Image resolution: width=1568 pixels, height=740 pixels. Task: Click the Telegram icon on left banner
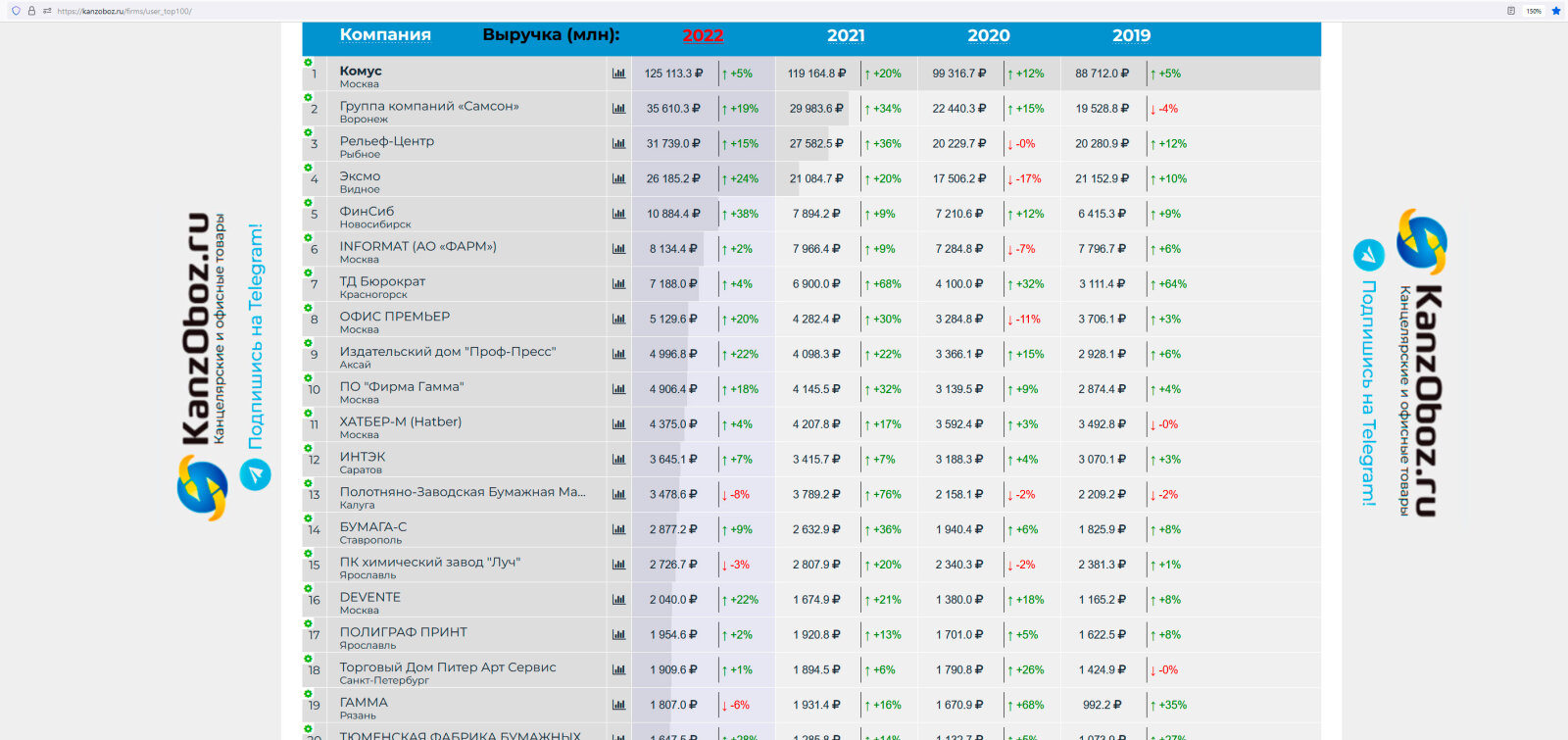255,475
